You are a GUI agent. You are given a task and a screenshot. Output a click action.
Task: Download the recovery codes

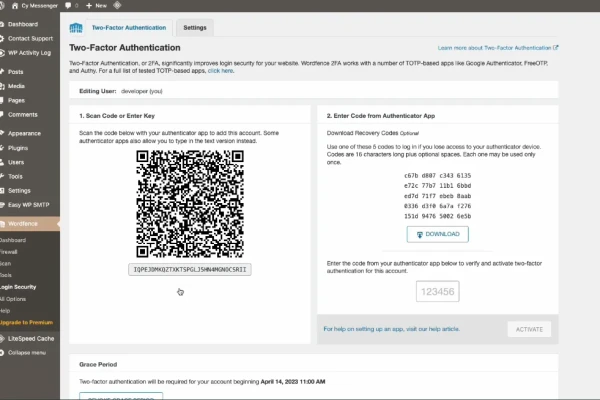pos(437,234)
